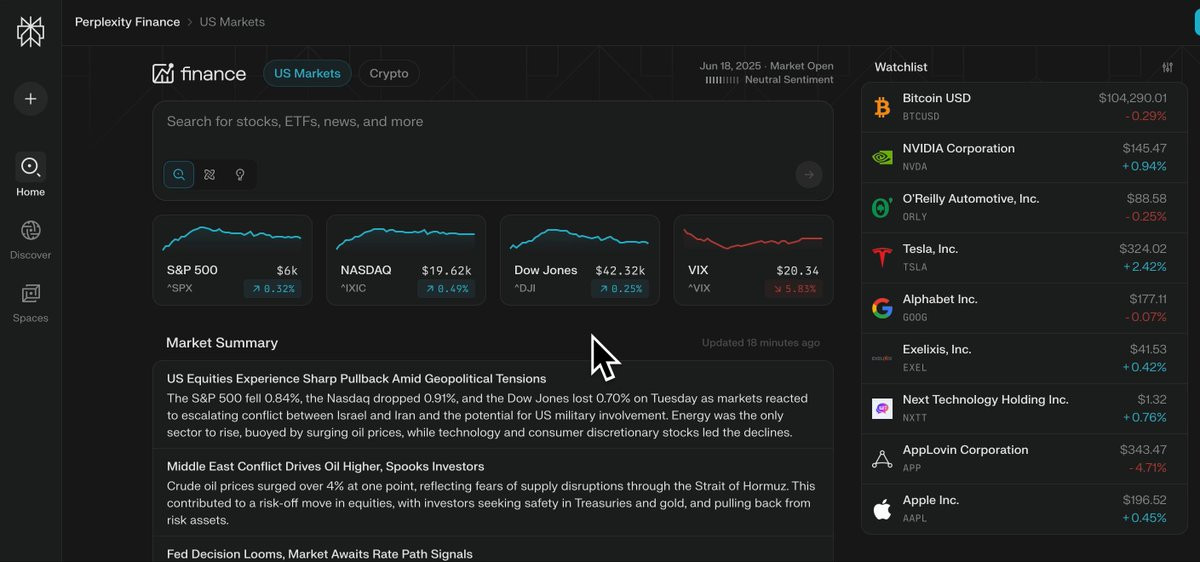Open the Home sidebar icon
The height and width of the screenshot is (562, 1200).
[30, 166]
